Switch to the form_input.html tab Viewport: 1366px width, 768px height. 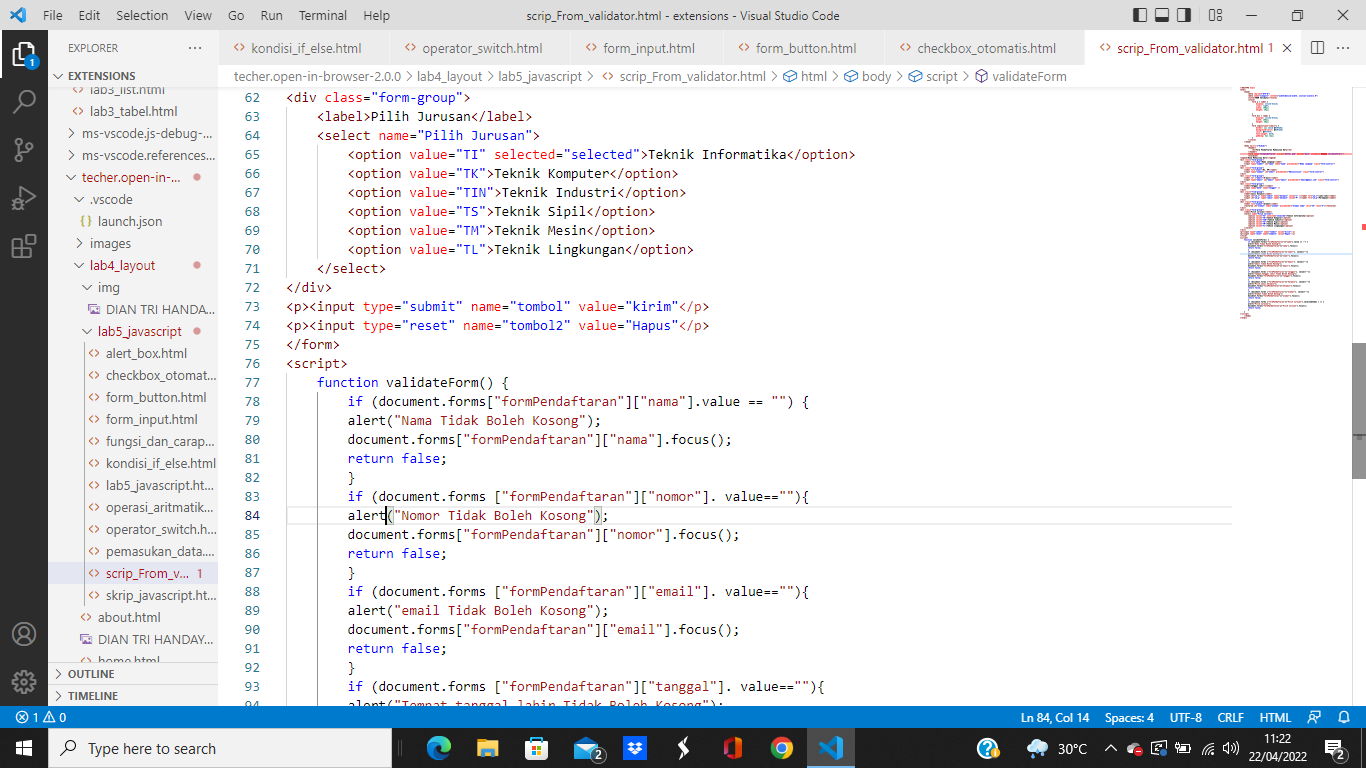click(646, 47)
